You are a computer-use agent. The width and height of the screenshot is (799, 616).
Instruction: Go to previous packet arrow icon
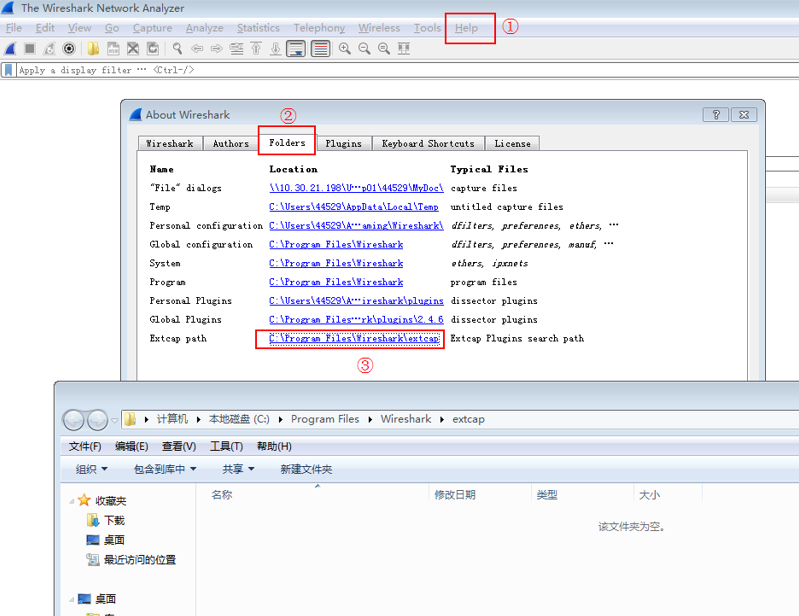[197, 49]
